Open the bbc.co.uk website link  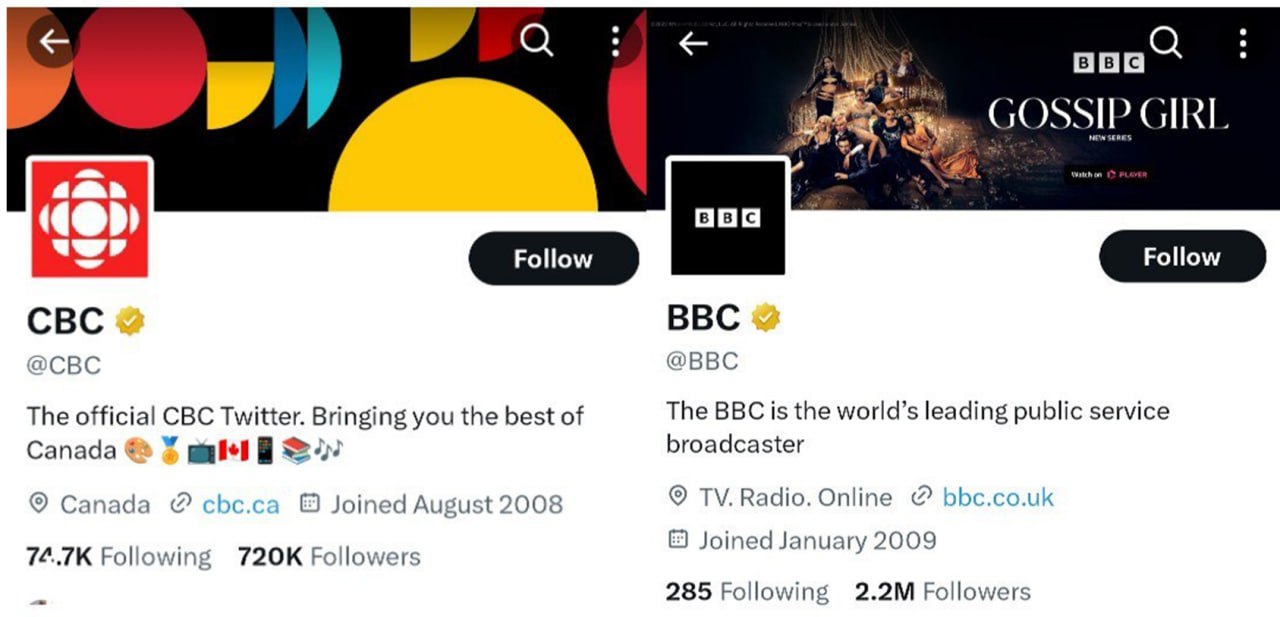(x=997, y=497)
